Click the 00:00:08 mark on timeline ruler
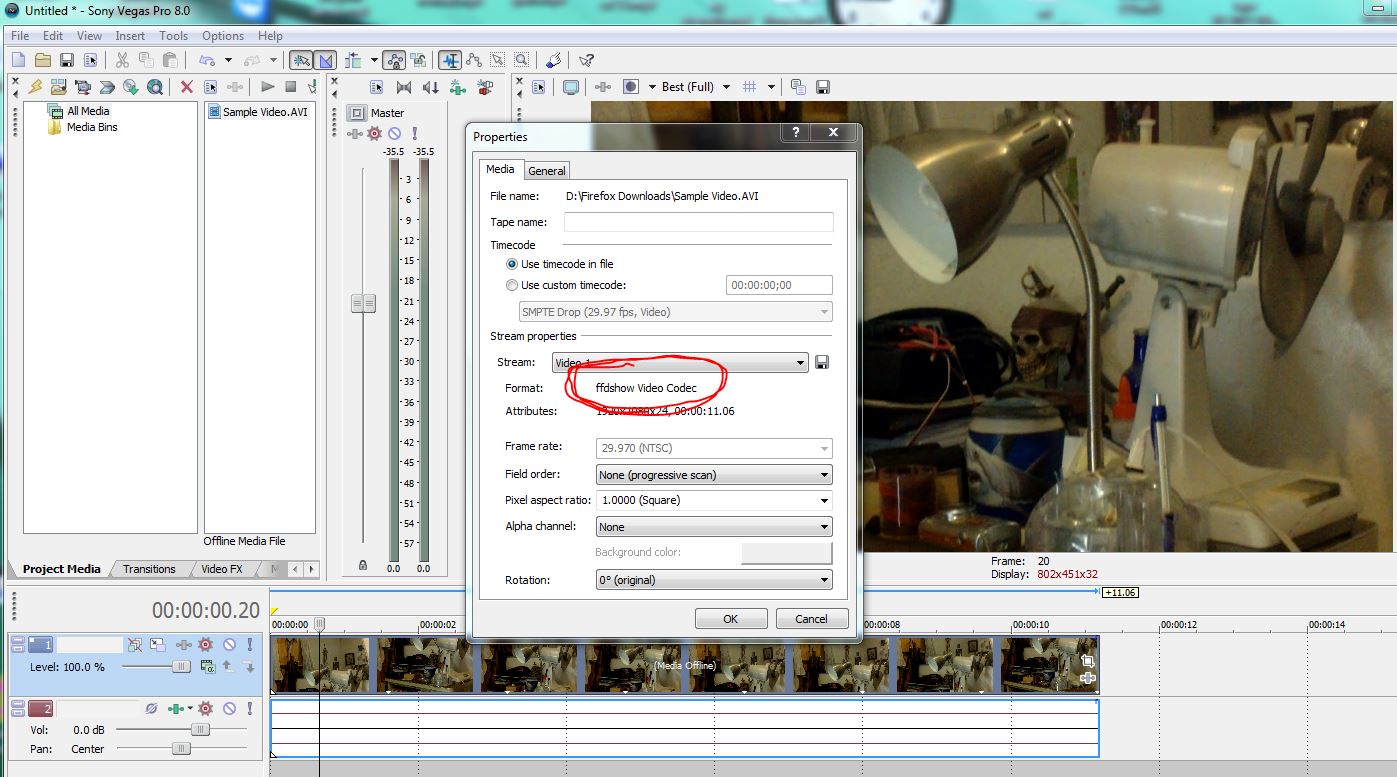Image resolution: width=1397 pixels, height=777 pixels. [x=882, y=625]
